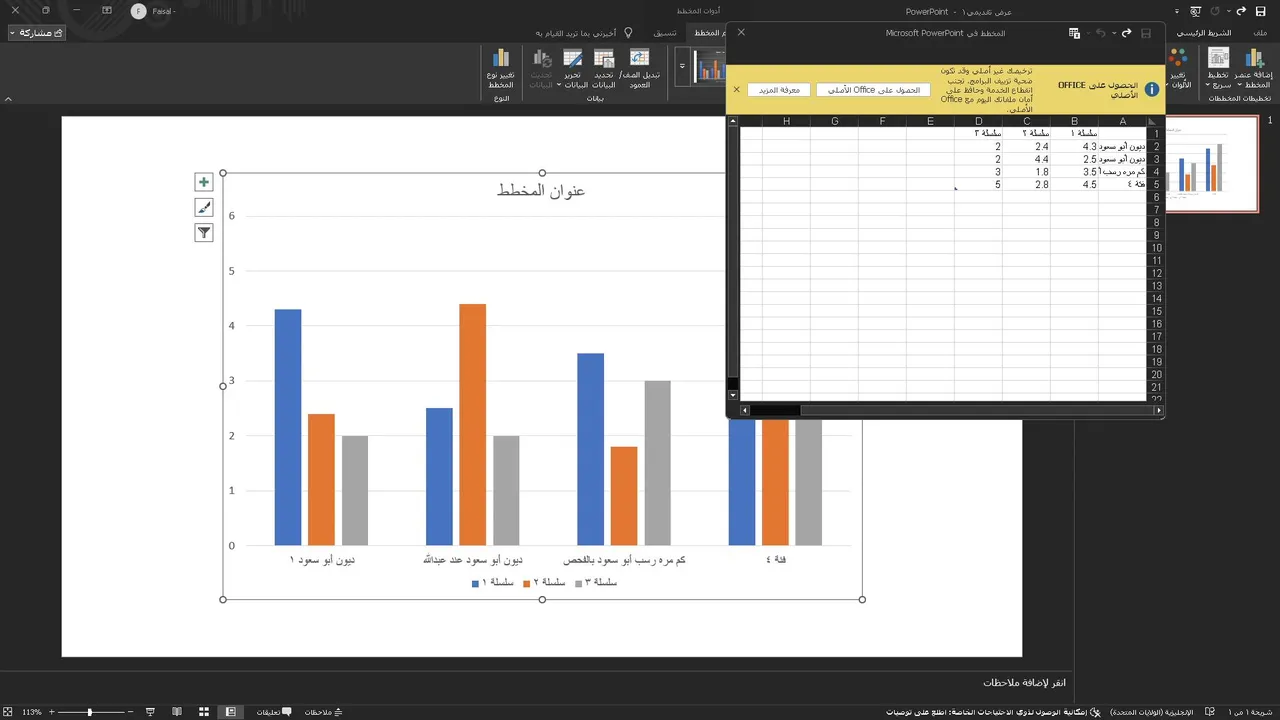Toggle Notes (ملاحظات) pane in status bar
The image size is (1280, 720).
tap(325, 712)
